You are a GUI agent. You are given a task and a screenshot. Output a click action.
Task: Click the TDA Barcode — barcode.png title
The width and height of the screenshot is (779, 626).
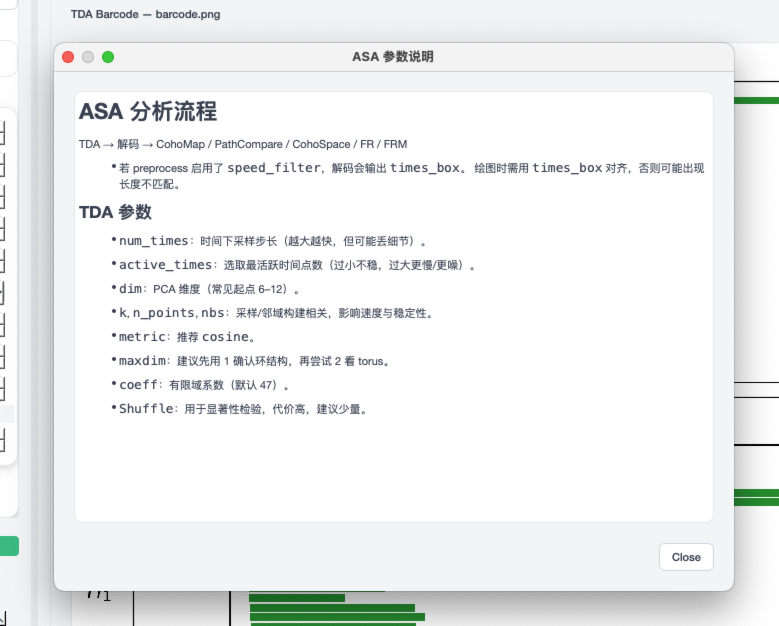[x=146, y=15]
